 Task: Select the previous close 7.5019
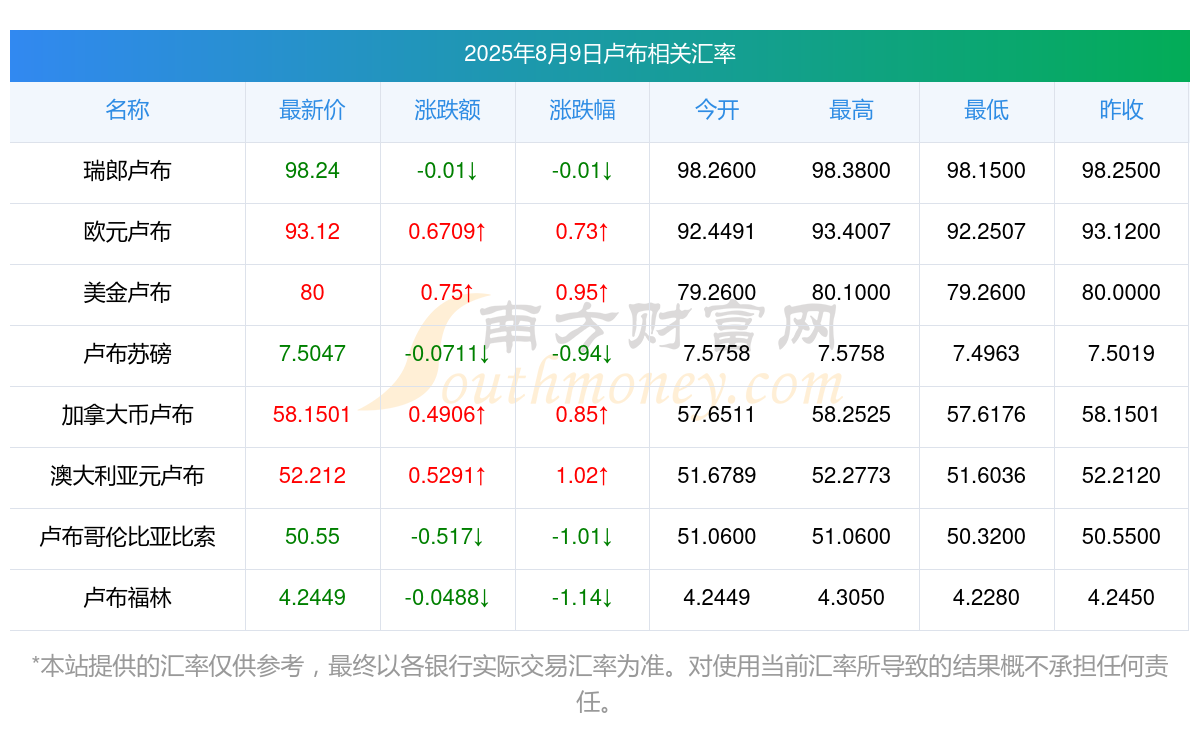1121,354
